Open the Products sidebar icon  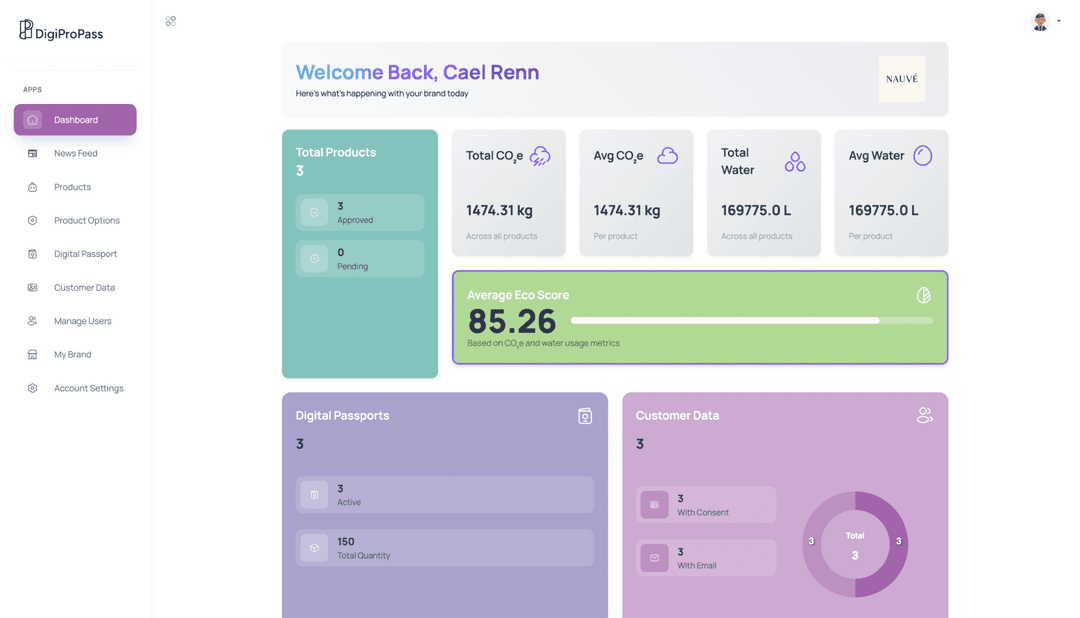pos(32,186)
